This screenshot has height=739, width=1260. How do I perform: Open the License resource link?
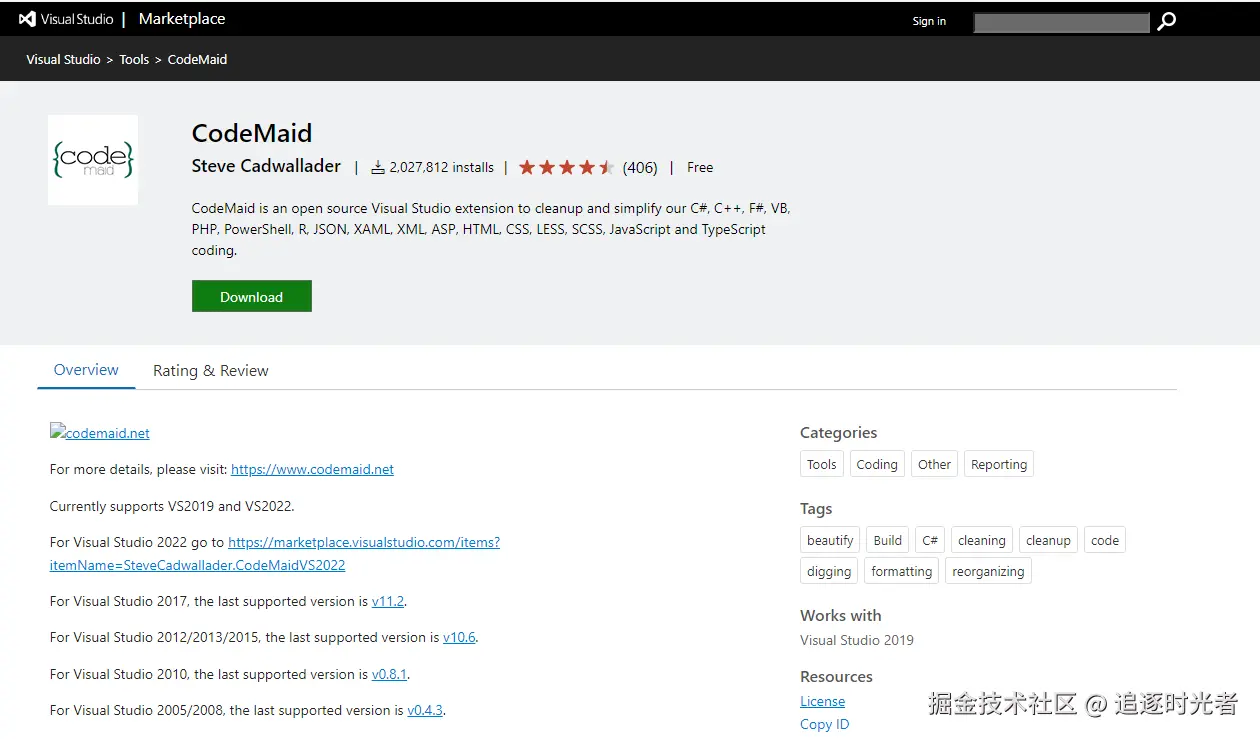point(822,701)
